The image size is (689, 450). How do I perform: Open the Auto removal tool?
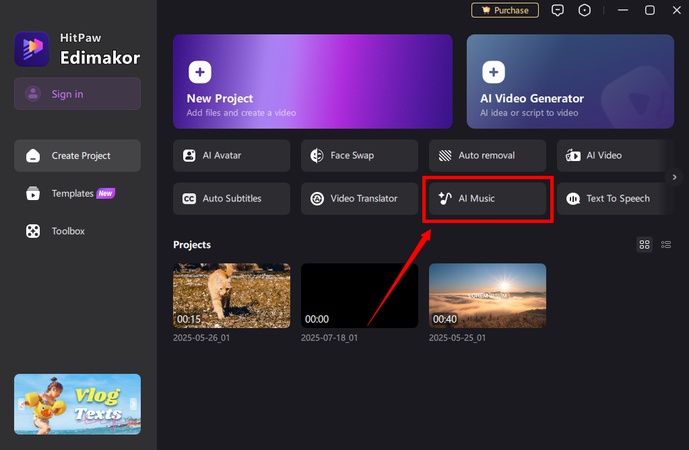click(487, 156)
